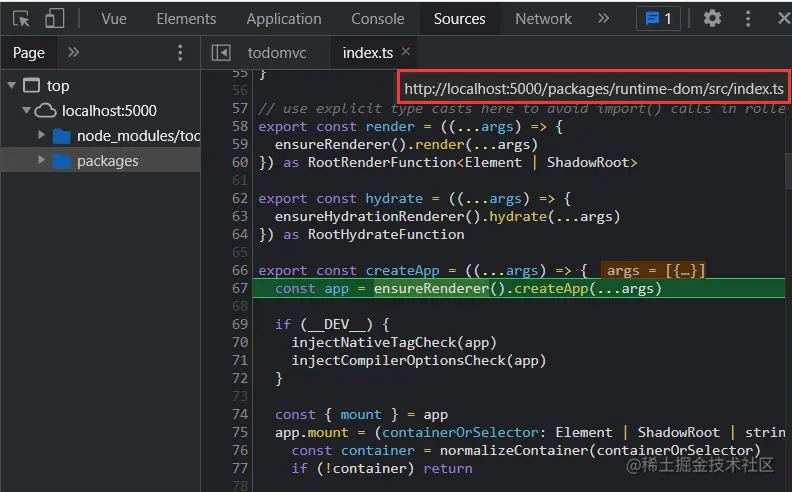The image size is (792, 492).
Task: Click 'createApp' identifier on line 66
Action: point(402,271)
